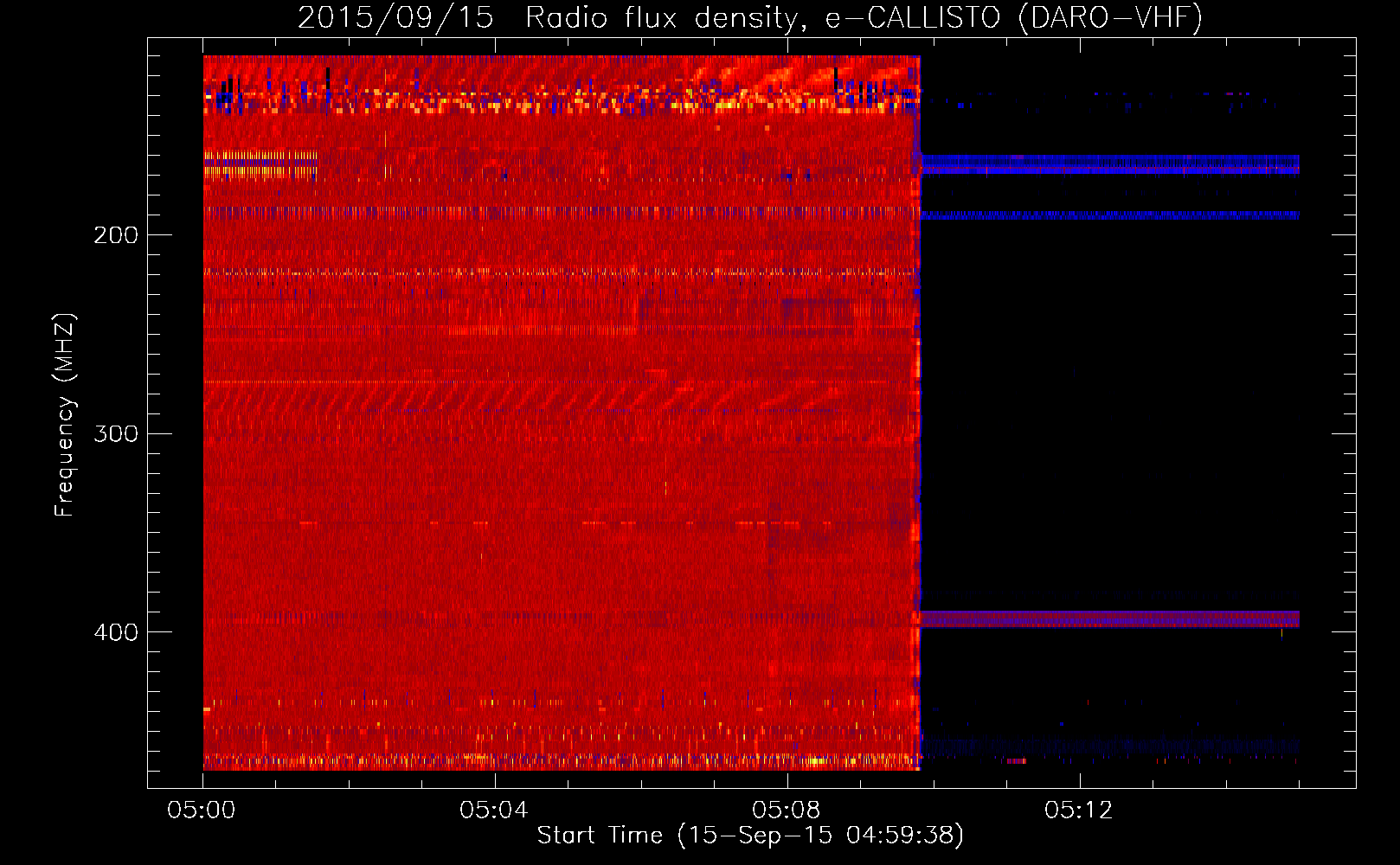Image resolution: width=1400 pixels, height=865 pixels.
Task: Click the 200 frequency tick label
Action: point(116,235)
